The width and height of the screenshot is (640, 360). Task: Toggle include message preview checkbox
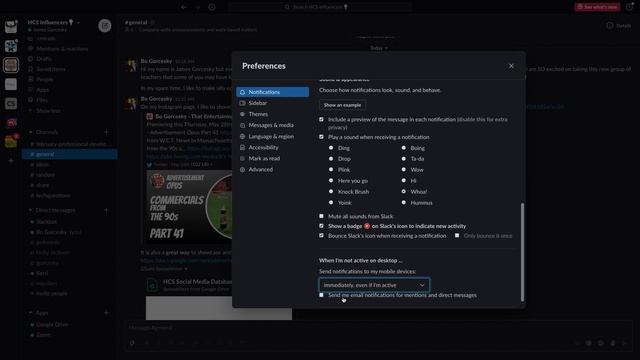tap(321, 119)
